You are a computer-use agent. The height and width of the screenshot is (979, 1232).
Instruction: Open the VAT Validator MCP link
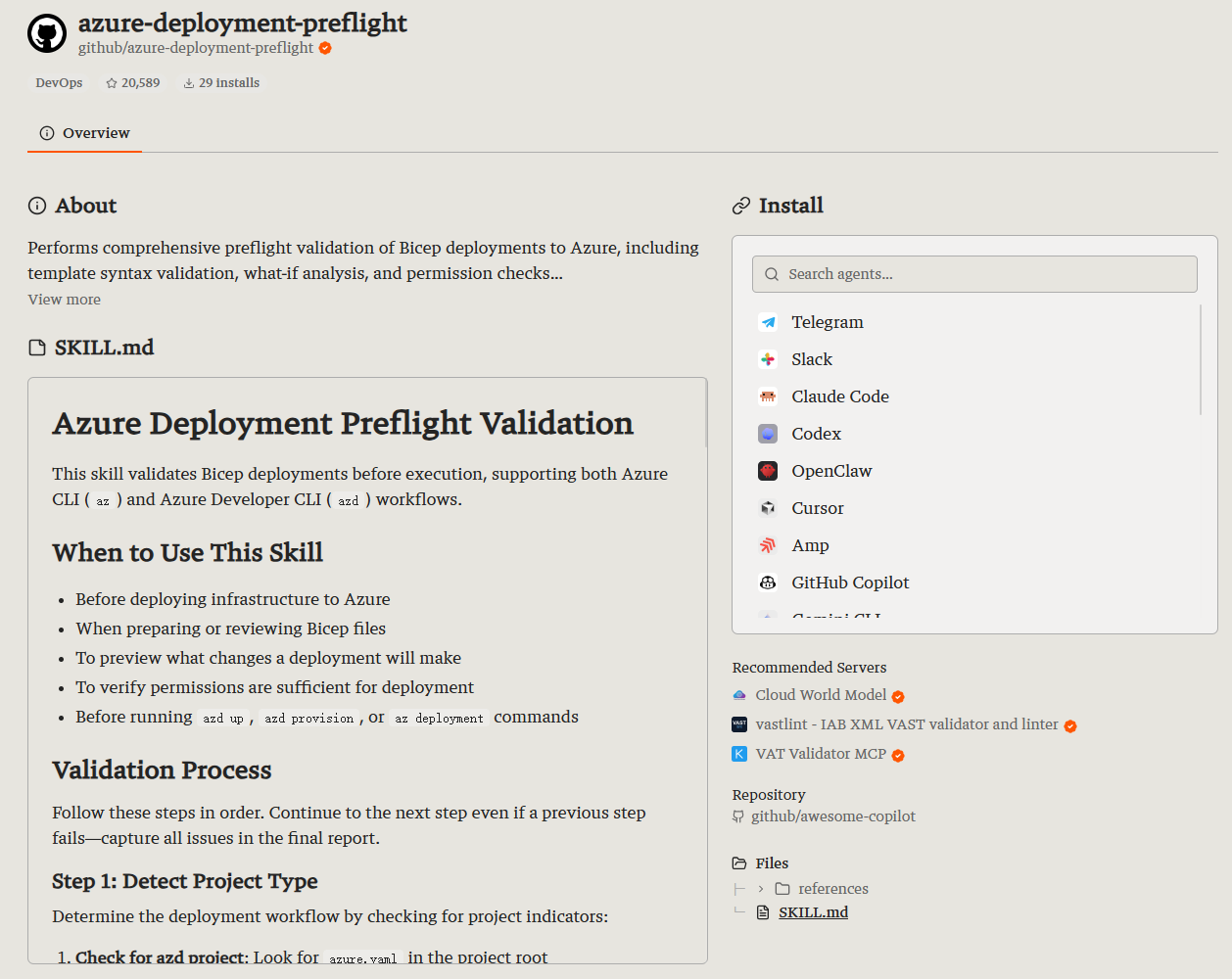(x=821, y=754)
